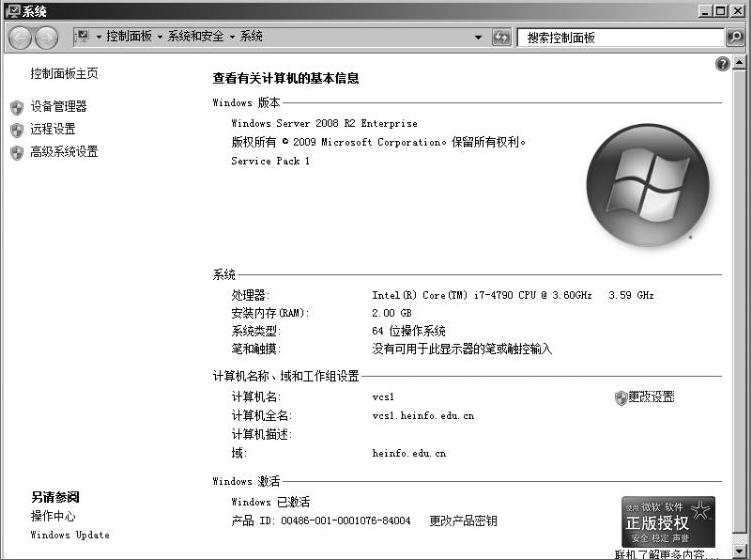The image size is (751, 560).
Task: Click the shield icon beside 远程设置
Action: [17, 130]
